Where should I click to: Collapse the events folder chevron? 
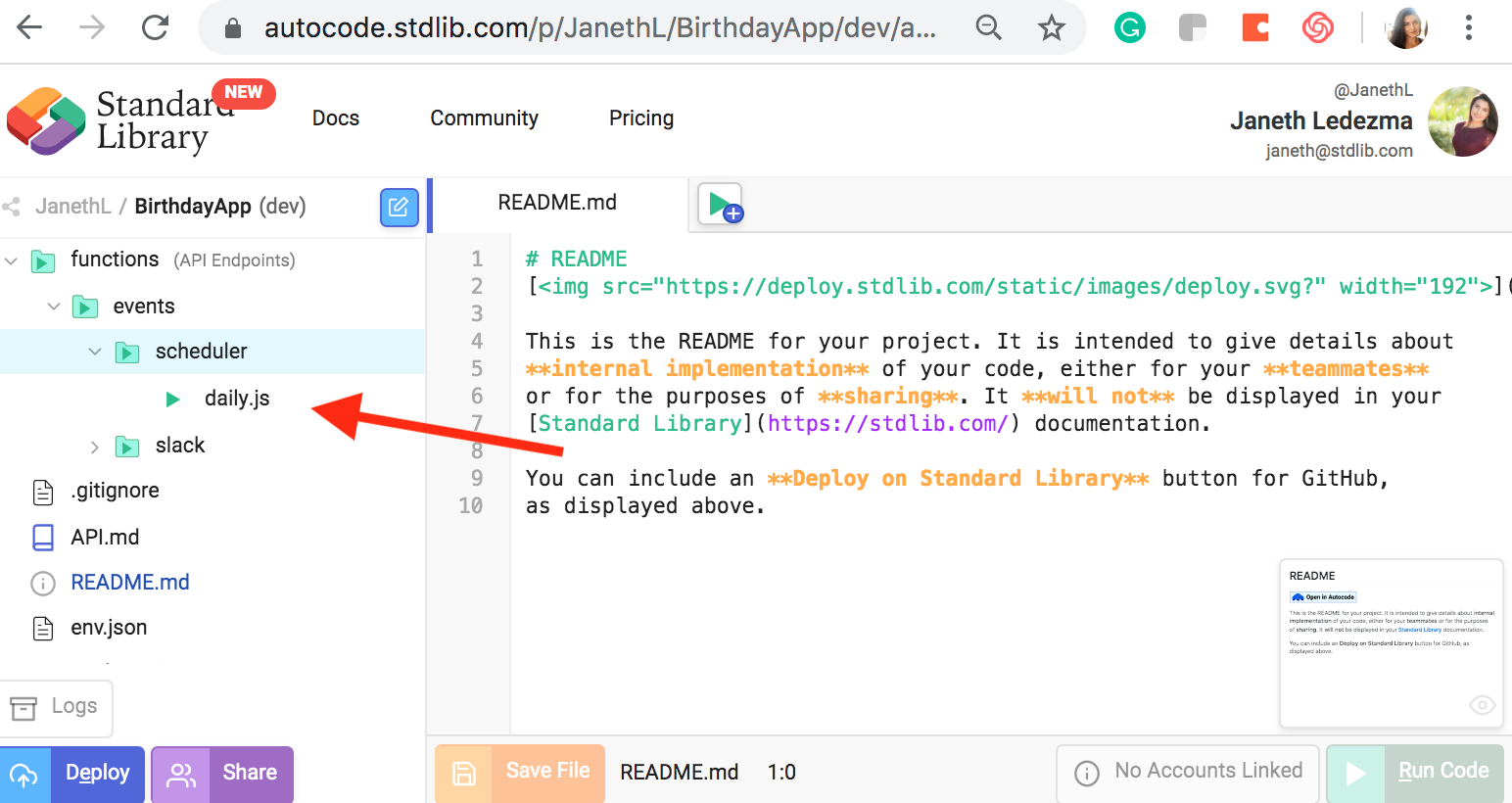point(54,307)
